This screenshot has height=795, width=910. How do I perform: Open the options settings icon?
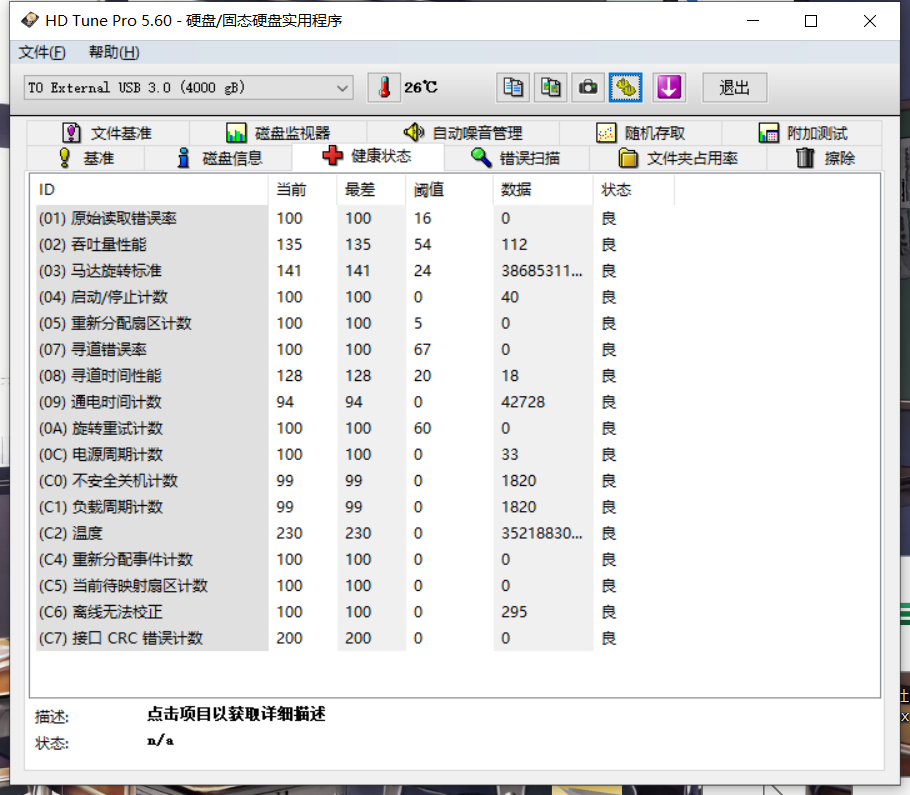click(626, 88)
